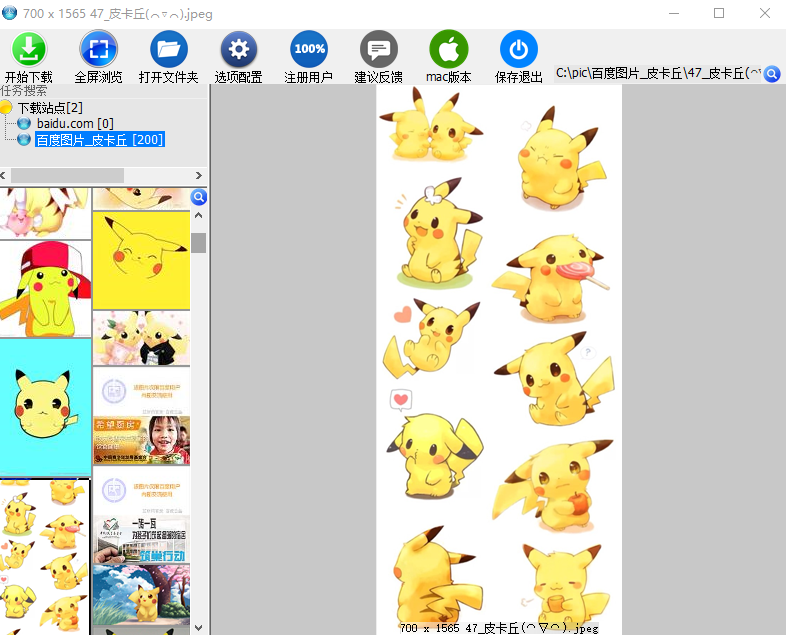
Task: Click the search magnifier beside the file path
Action: point(772,74)
